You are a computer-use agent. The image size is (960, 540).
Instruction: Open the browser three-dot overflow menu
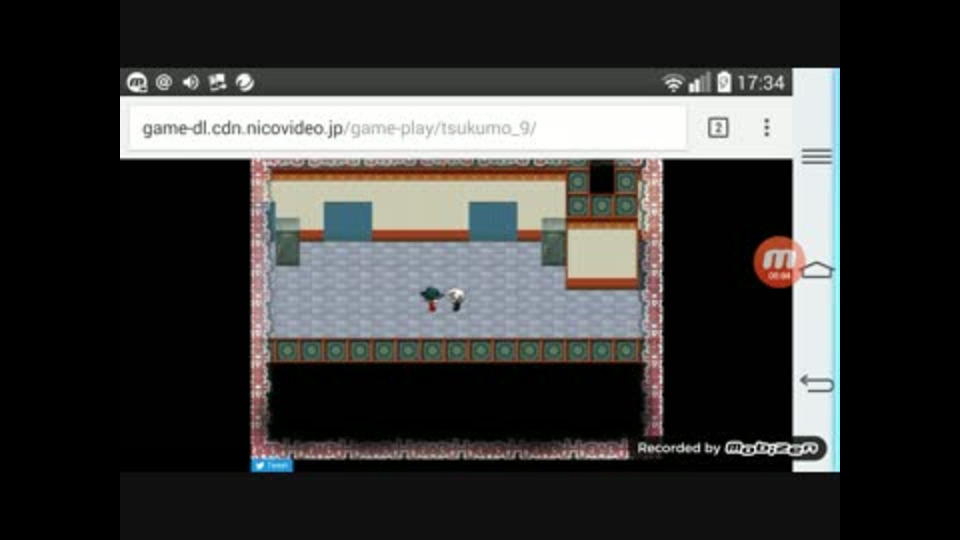[767, 127]
